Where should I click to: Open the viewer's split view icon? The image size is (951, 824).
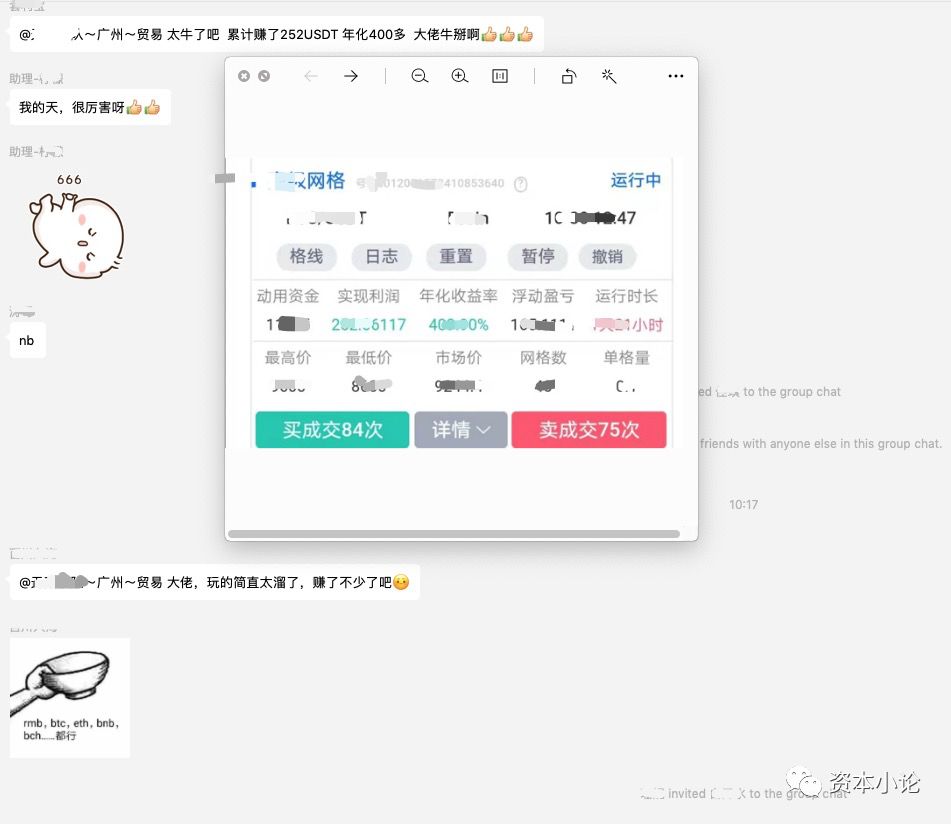point(499,75)
